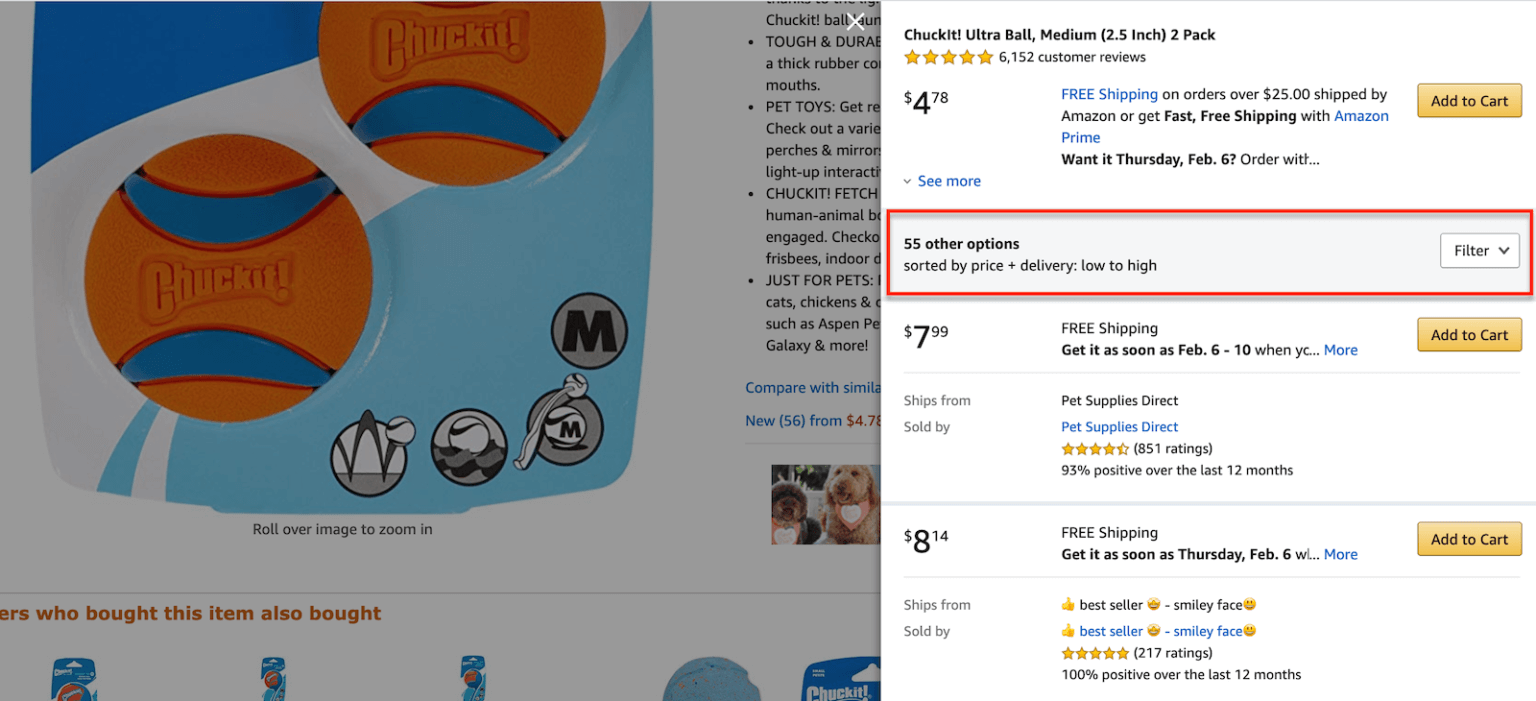The image size is (1536, 701).
Task: Open the 6,152 customer reviews link
Action: tap(1074, 57)
